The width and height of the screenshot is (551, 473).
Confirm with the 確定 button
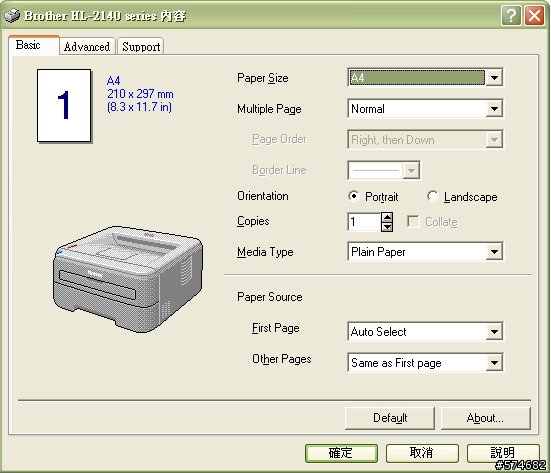pos(341,453)
